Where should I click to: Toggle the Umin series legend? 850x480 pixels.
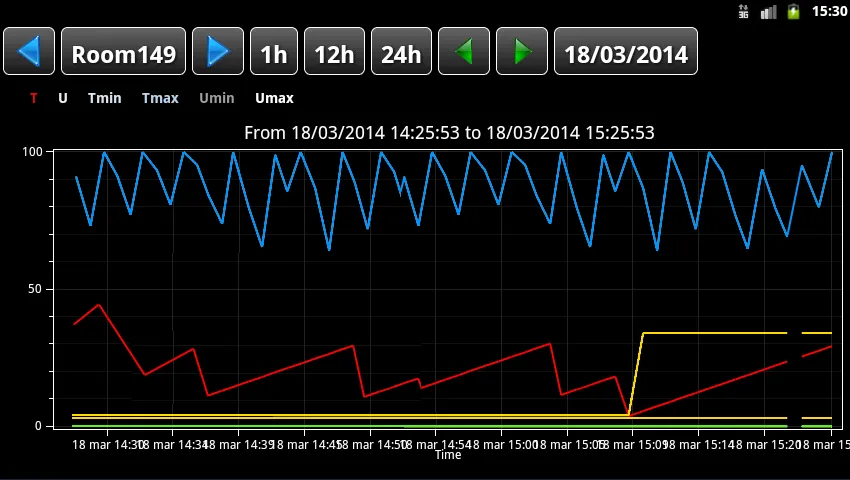click(216, 98)
